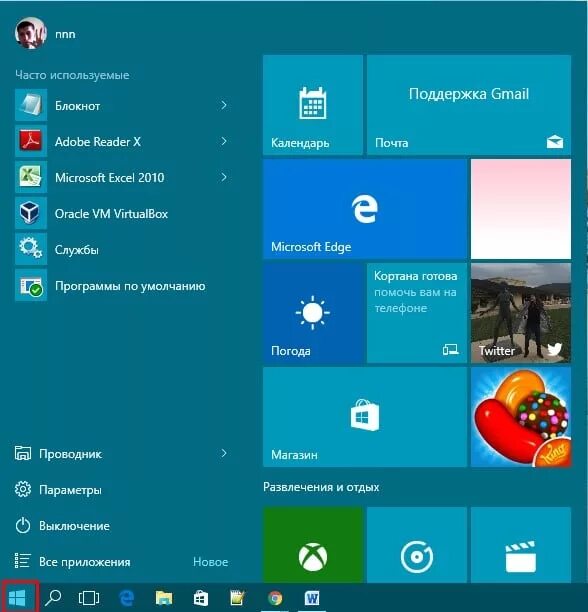
Task: Open the Store icon on the taskbar
Action: click(x=201, y=598)
